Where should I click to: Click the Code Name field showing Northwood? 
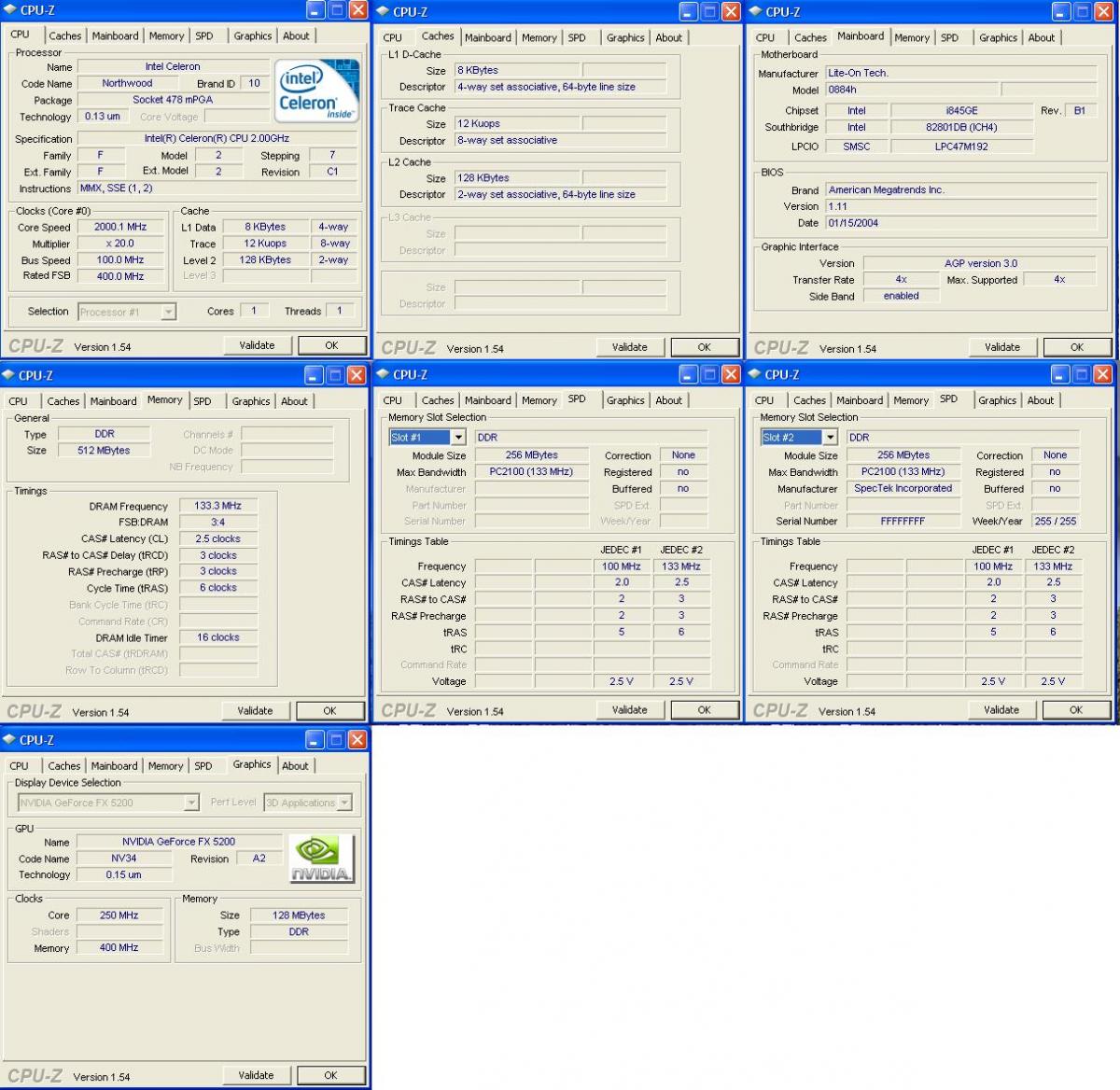[x=127, y=83]
